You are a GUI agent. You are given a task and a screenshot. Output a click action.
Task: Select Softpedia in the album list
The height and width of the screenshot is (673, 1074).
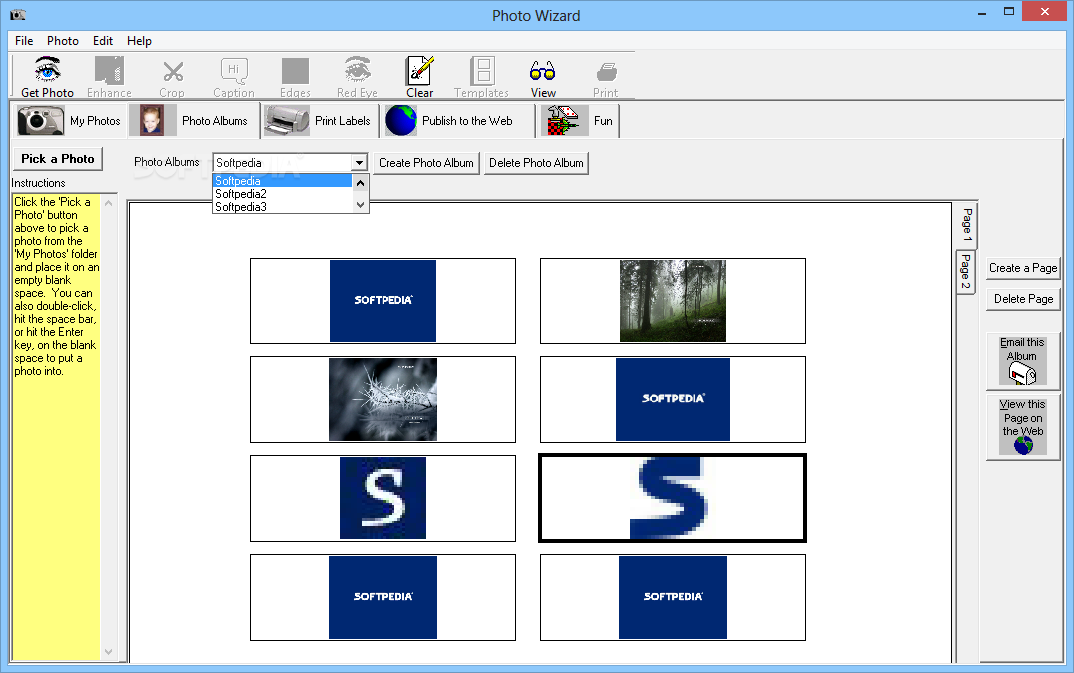[282, 181]
